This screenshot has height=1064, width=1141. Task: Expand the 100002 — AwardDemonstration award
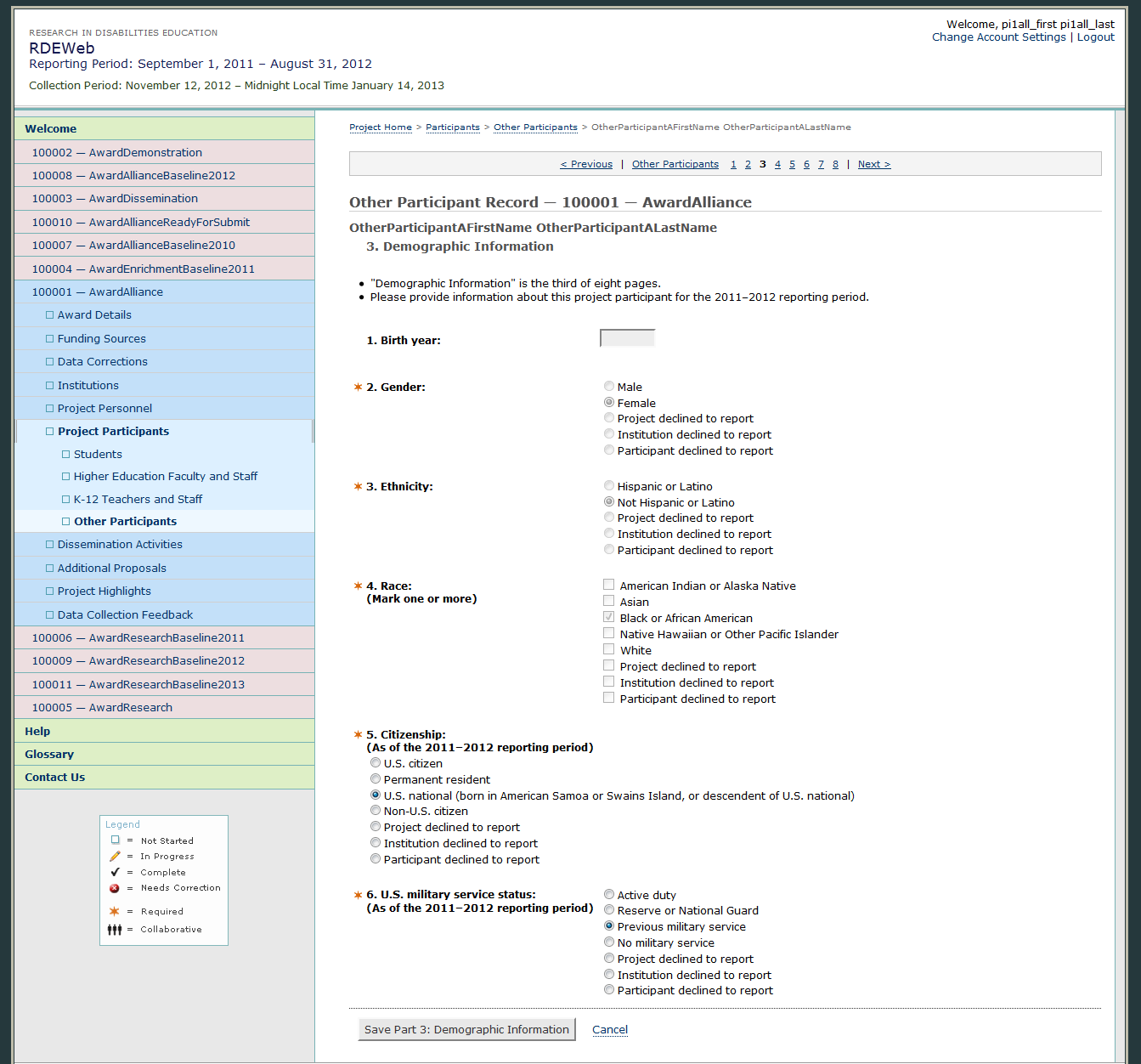point(116,153)
